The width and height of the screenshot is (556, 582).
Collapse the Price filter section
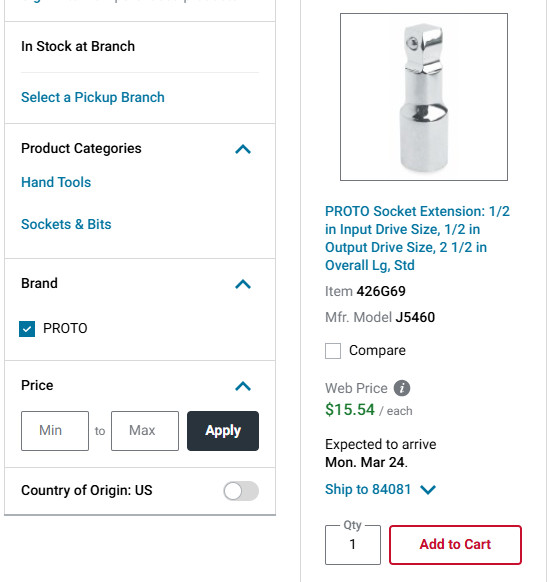[x=243, y=386]
